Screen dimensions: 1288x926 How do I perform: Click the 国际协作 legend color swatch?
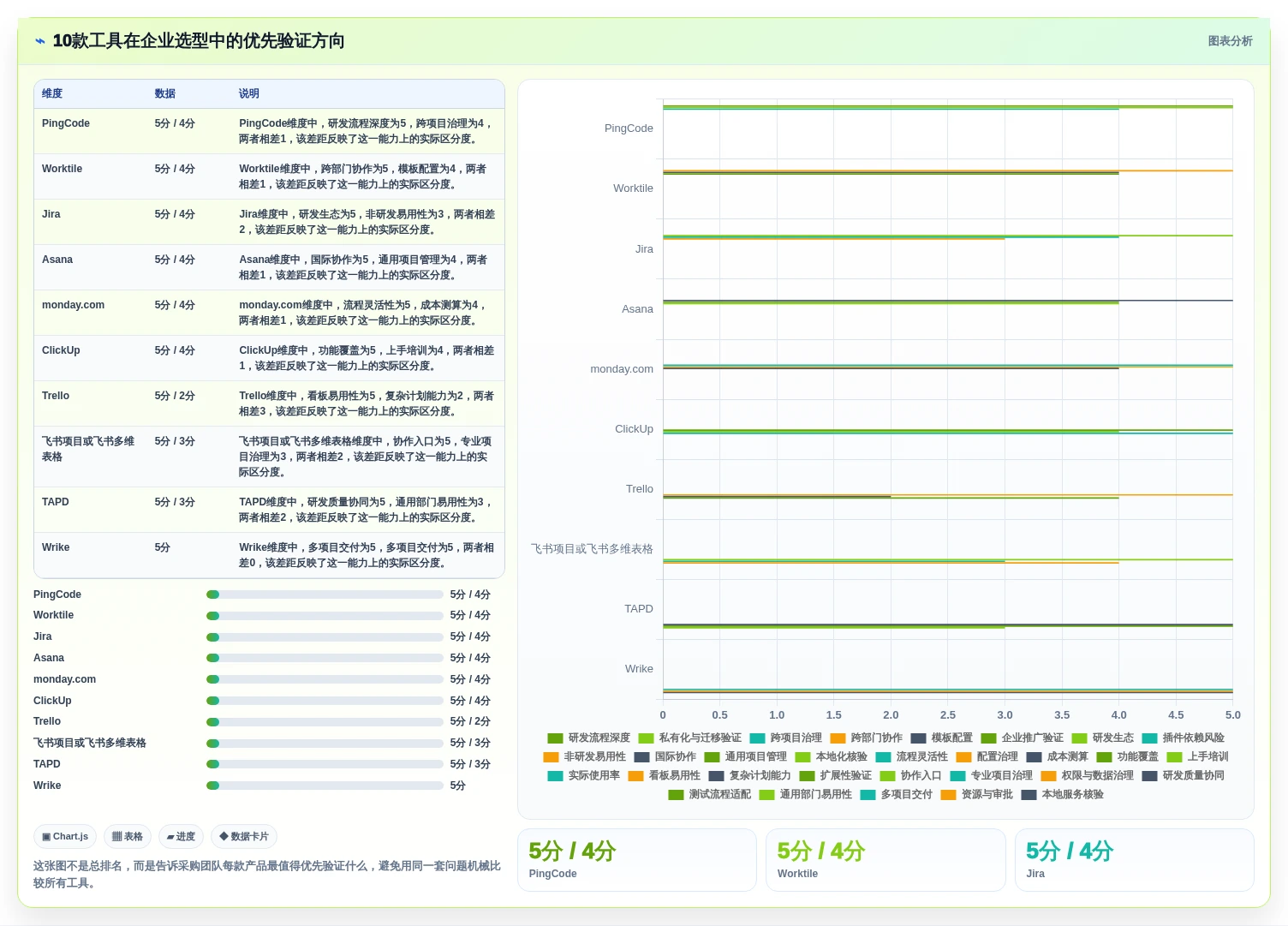(x=641, y=756)
